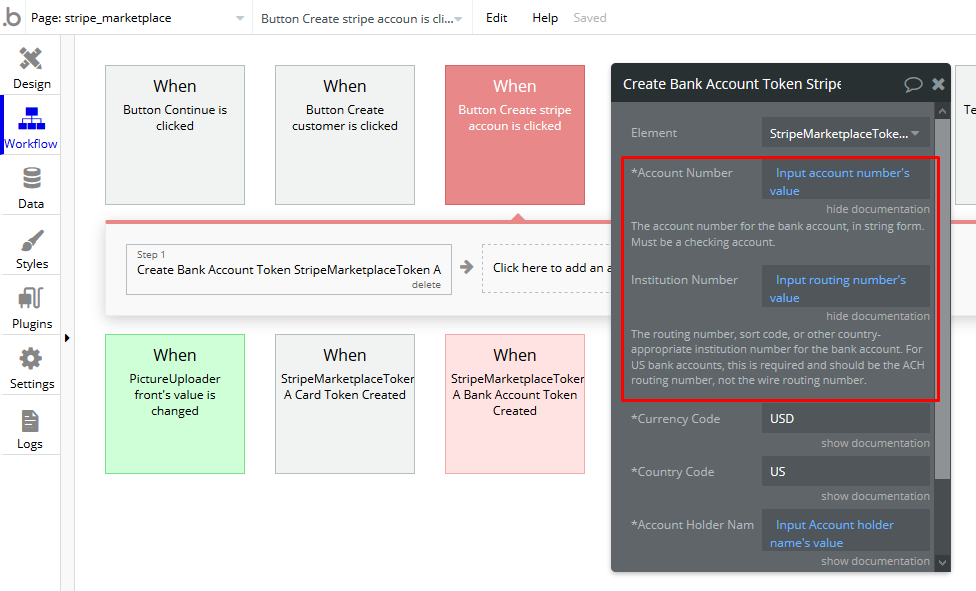Open the Styles brush icon
This screenshot has width=976, height=591.
pyautogui.click(x=32, y=240)
